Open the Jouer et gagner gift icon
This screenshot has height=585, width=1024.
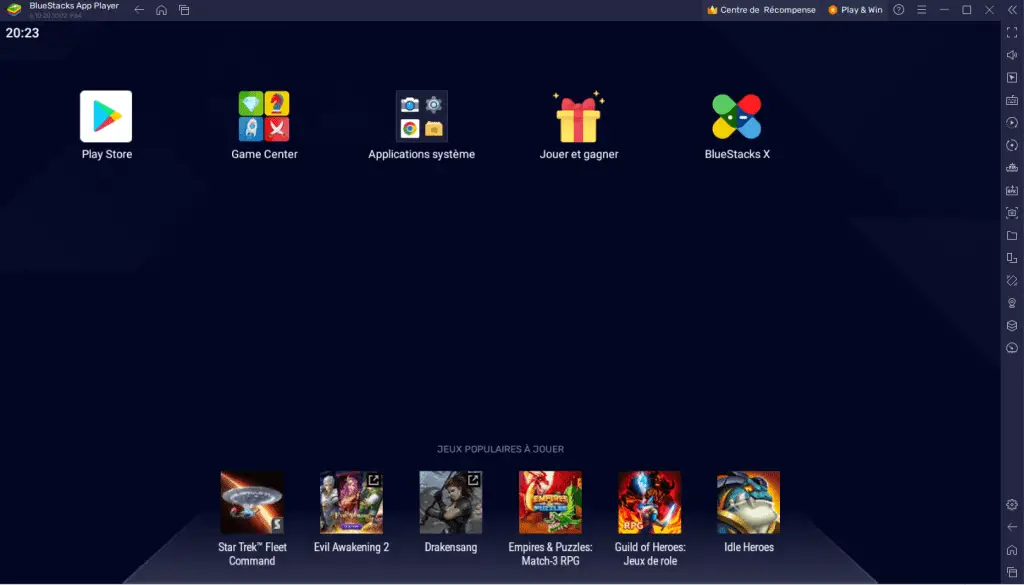coord(579,116)
